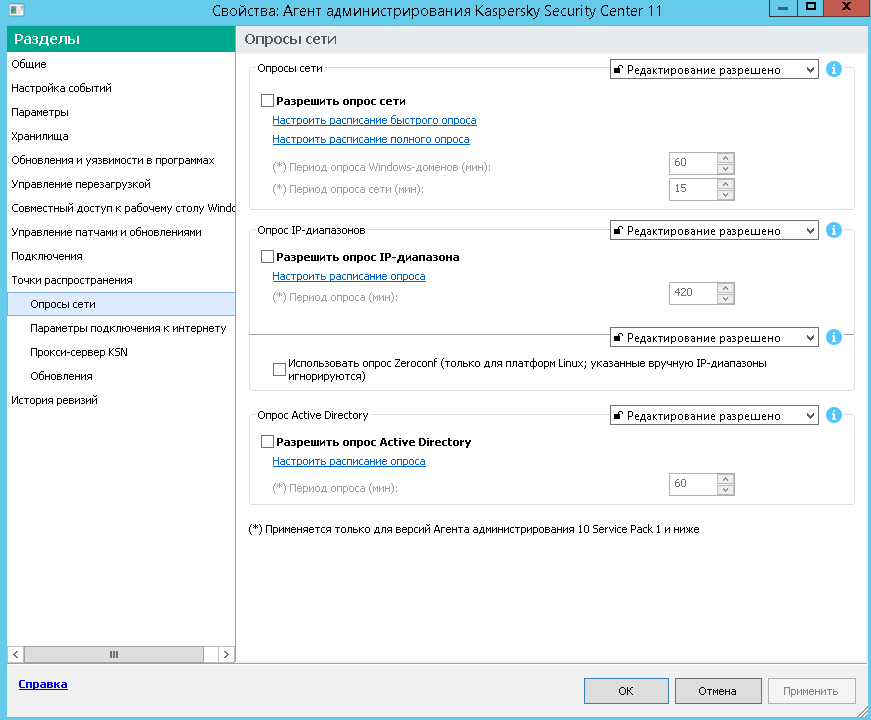The width and height of the screenshot is (871, 720).
Task: Open Настройка событий section
Action: click(61, 88)
